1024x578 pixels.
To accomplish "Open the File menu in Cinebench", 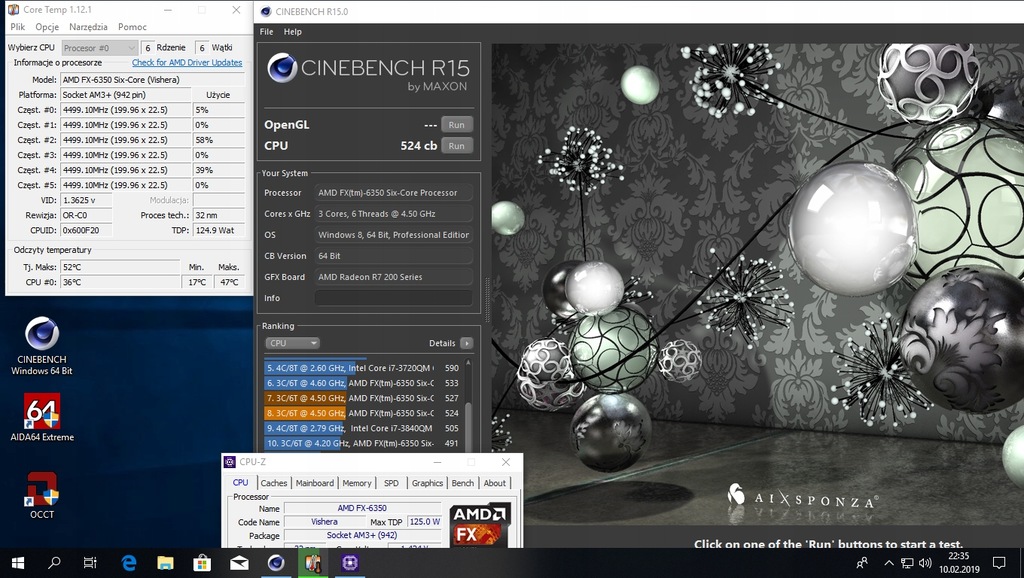I will point(266,31).
